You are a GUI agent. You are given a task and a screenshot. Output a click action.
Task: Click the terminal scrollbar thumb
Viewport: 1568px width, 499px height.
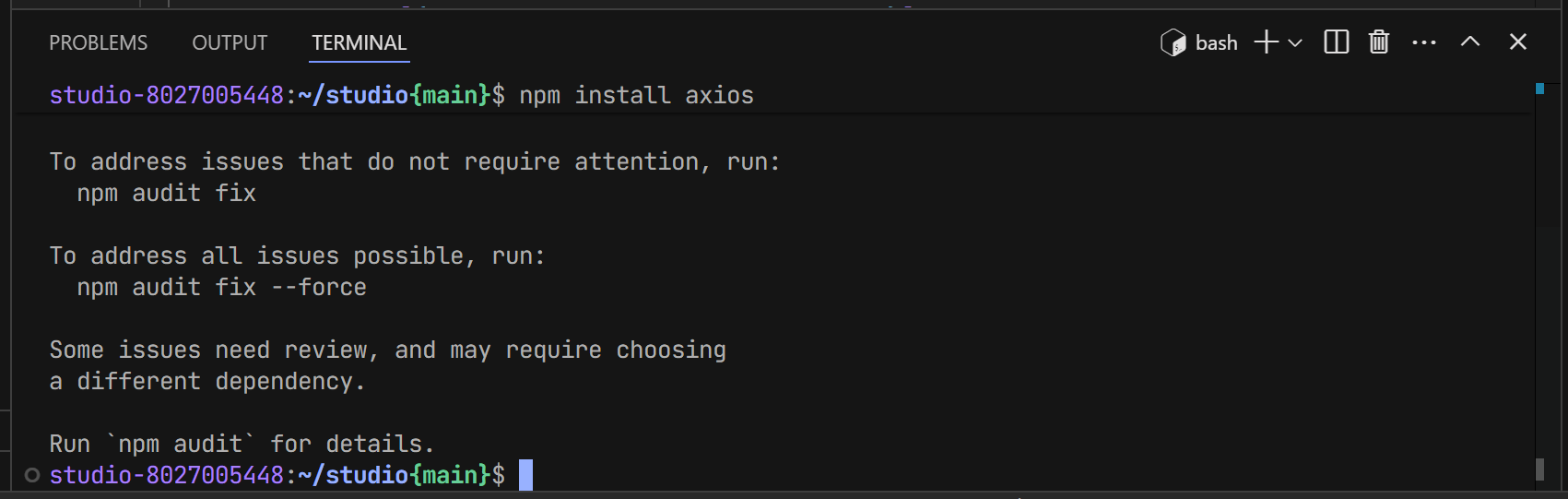[1539, 469]
